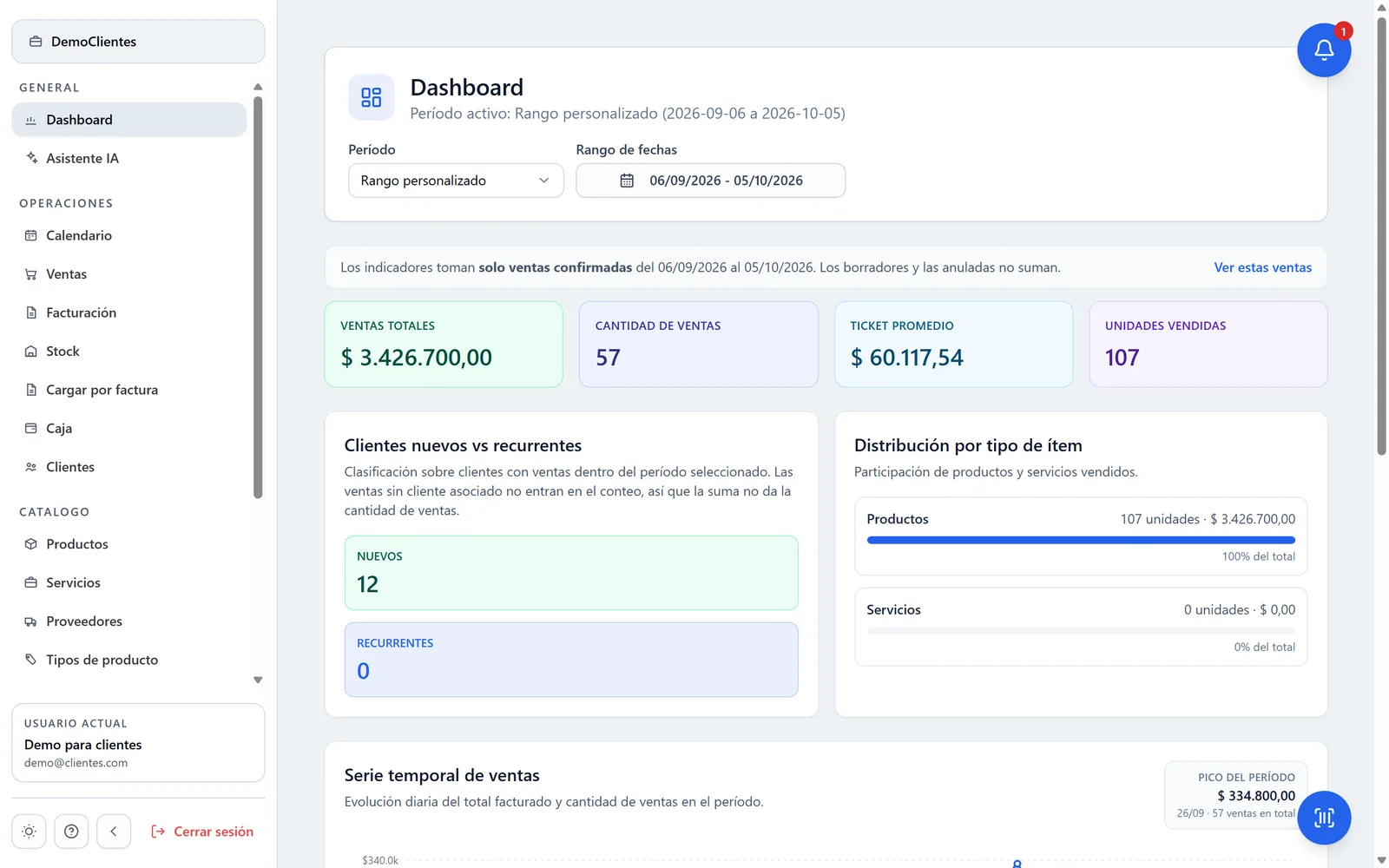Viewport: 1389px width, 868px height.
Task: Click the NUEVOS clients box showing 12
Action: 571,573
